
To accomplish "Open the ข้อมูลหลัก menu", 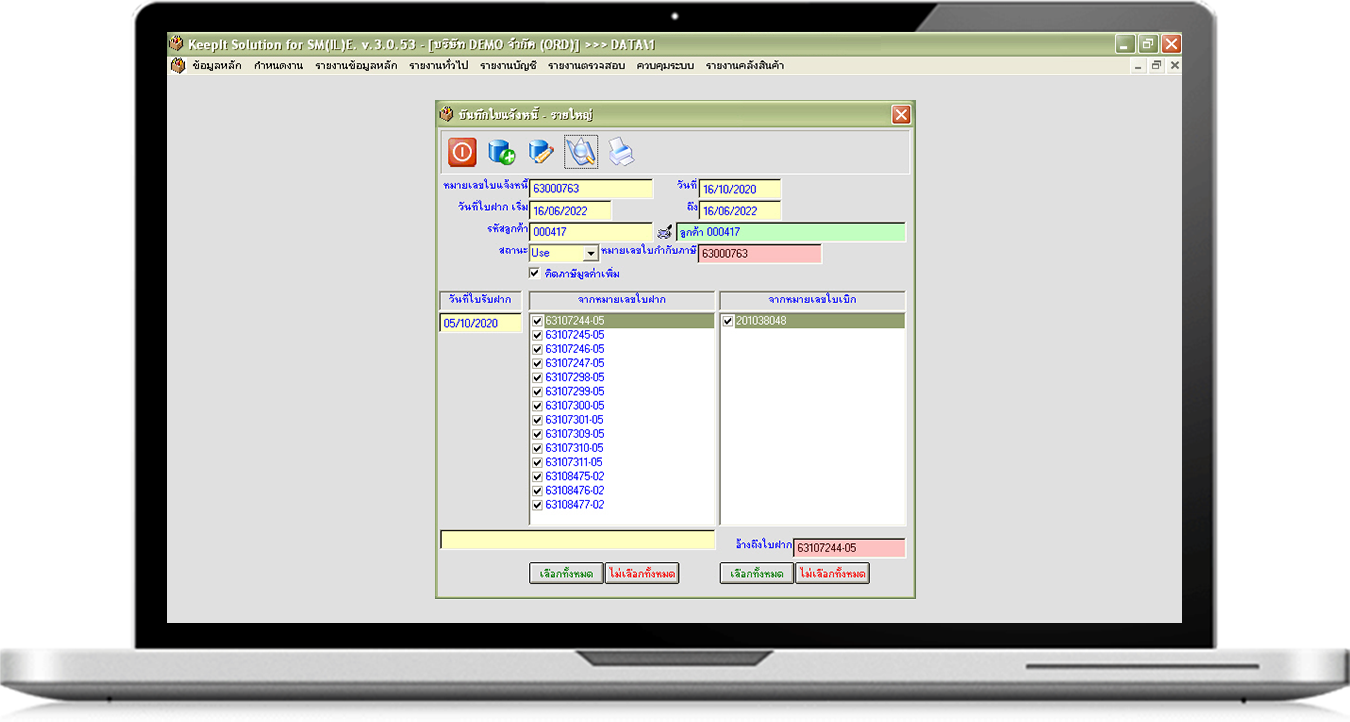I will [217, 66].
